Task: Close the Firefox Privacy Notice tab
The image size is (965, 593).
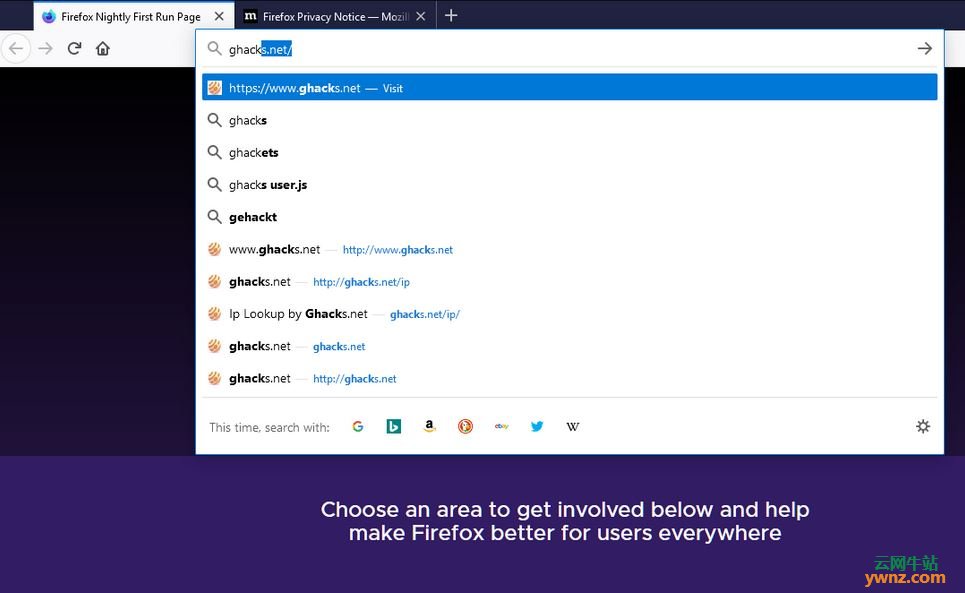Action: [x=420, y=17]
